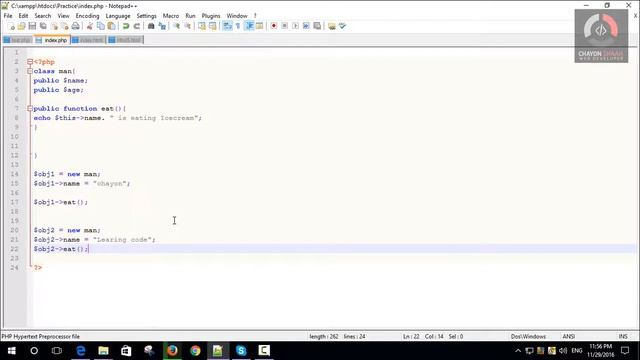The height and width of the screenshot is (360, 640).
Task: Click Run Macro Multiple Times icon
Action: [x=306, y=26]
